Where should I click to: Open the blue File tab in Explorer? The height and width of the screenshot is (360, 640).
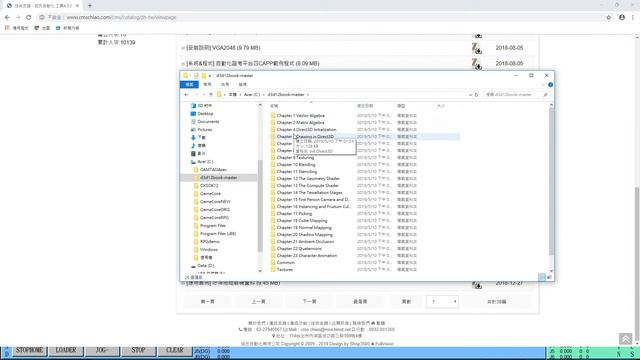point(189,84)
